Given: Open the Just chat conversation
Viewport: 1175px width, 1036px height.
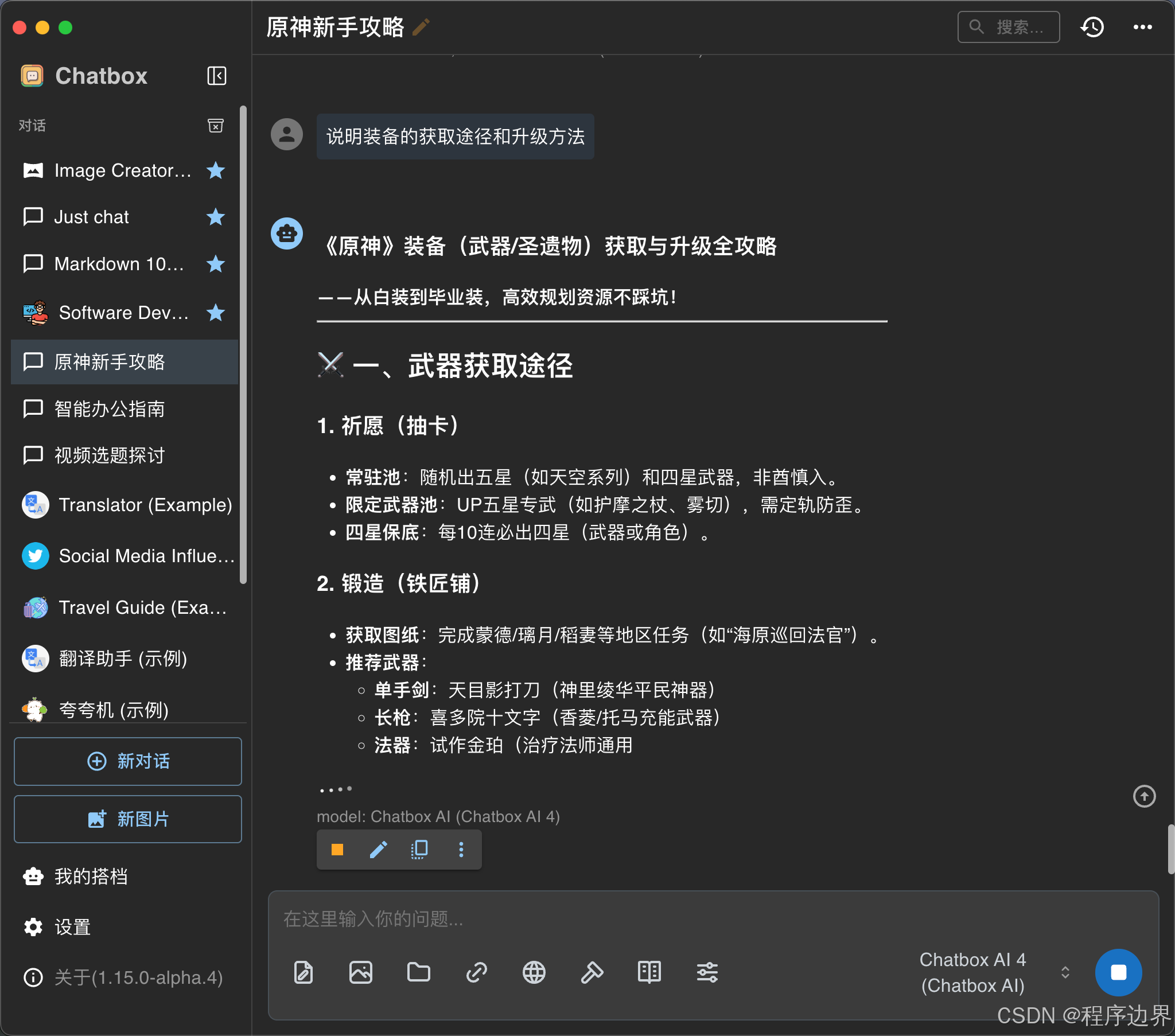Looking at the screenshot, I should (124, 217).
